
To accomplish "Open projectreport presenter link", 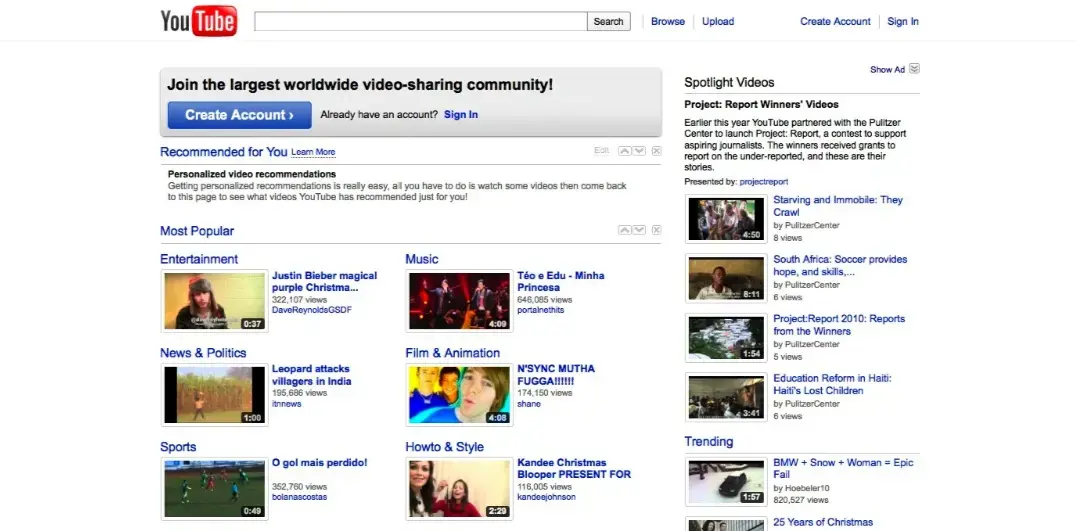I will (x=764, y=182).
